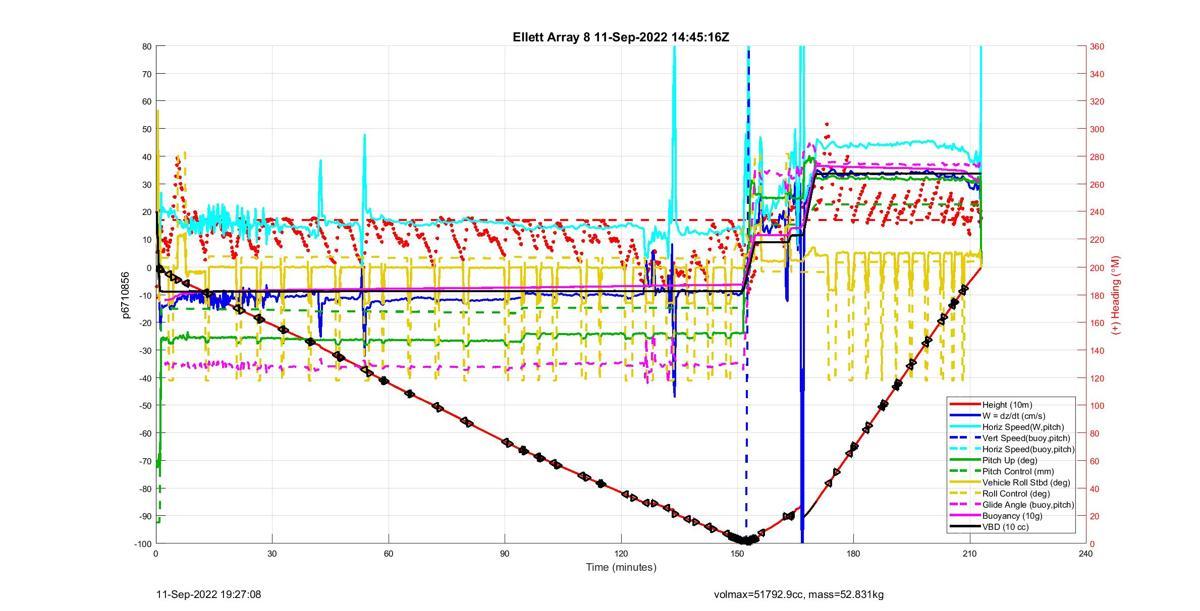Select legend entry "Pitch Control (mm)"
The height and width of the screenshot is (611, 1200).
click(1019, 471)
